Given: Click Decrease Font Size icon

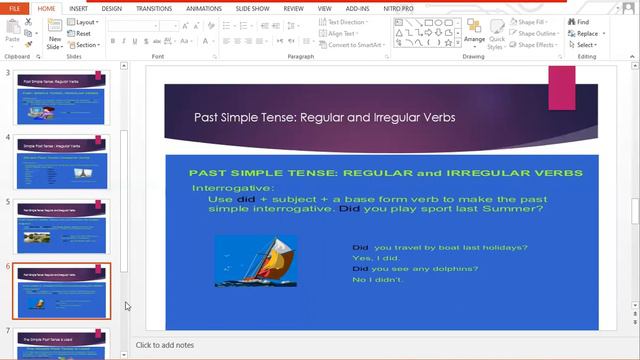Looking at the screenshot, I should [x=196, y=26].
